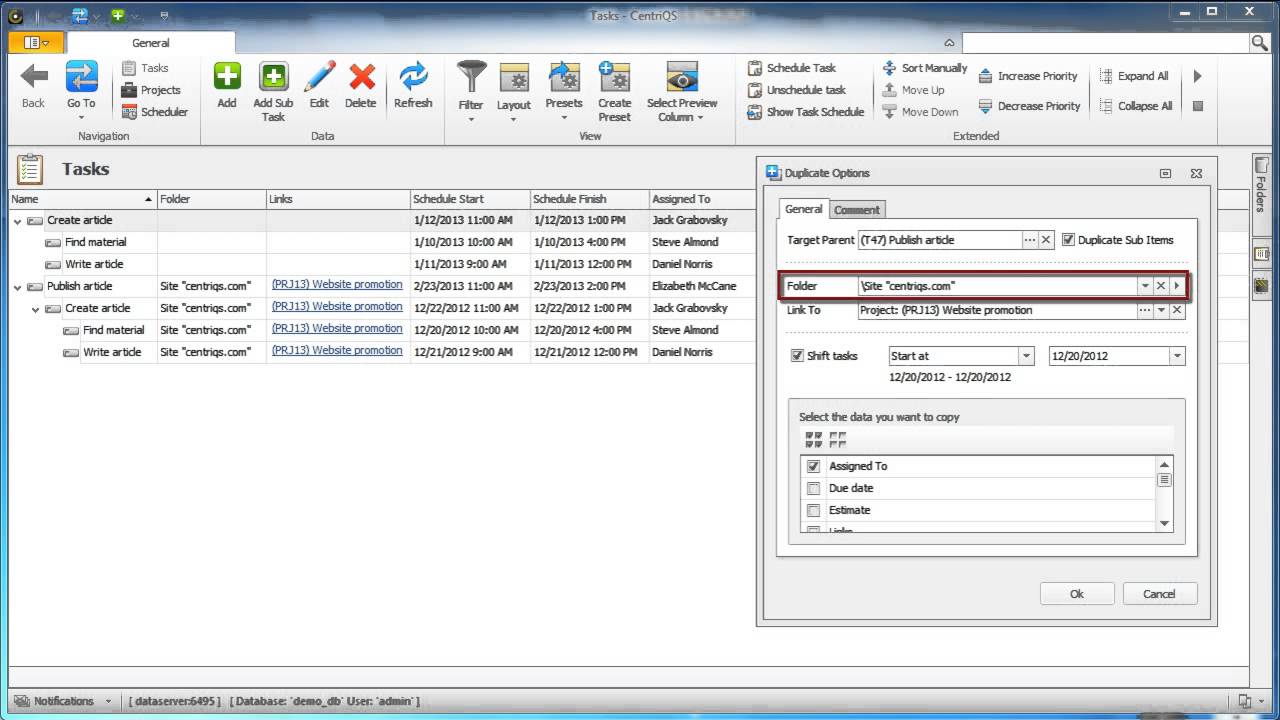
Task: Click Collapse All
Action: (1135, 106)
